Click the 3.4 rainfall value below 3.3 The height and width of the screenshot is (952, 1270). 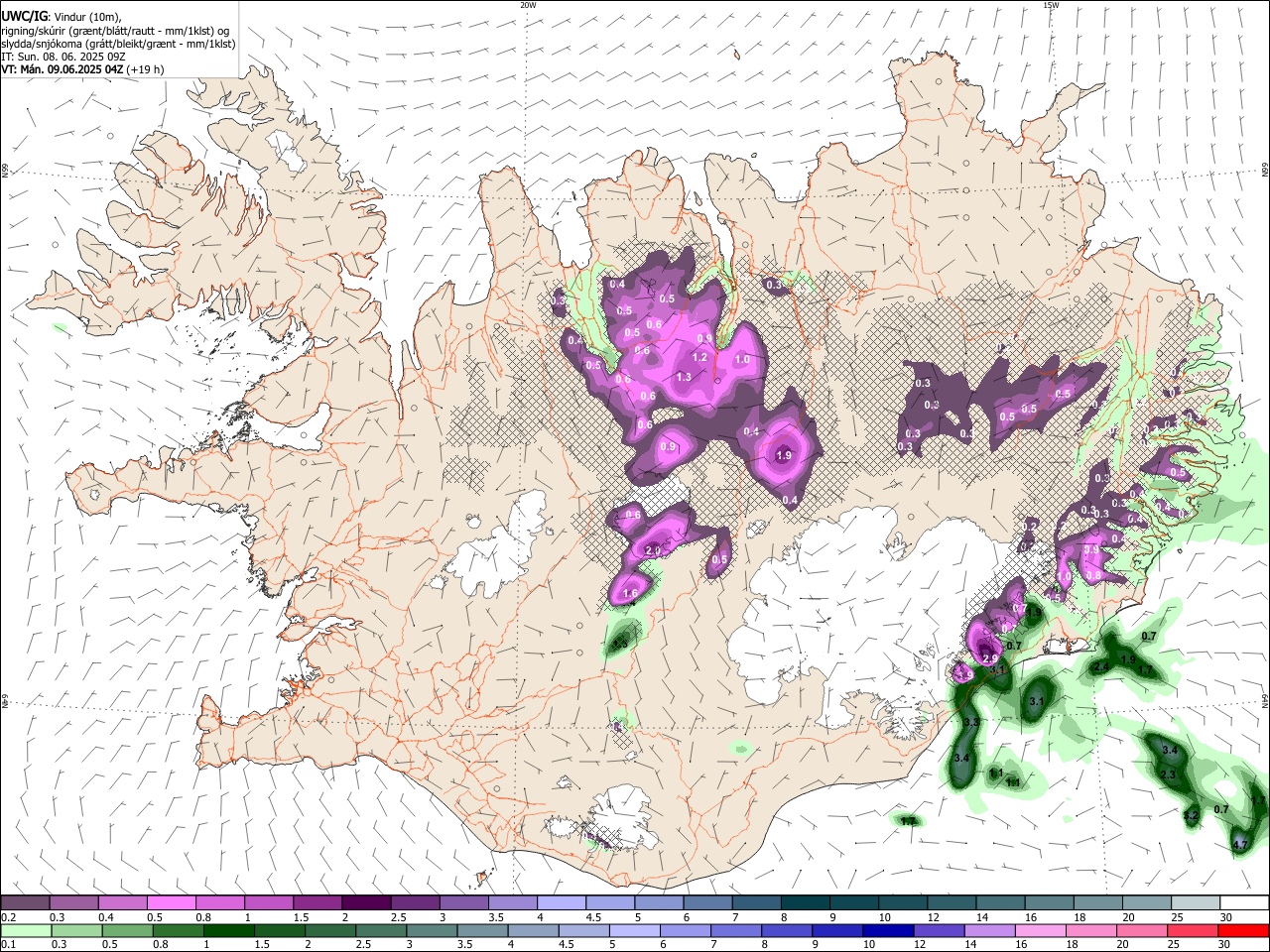(x=960, y=758)
